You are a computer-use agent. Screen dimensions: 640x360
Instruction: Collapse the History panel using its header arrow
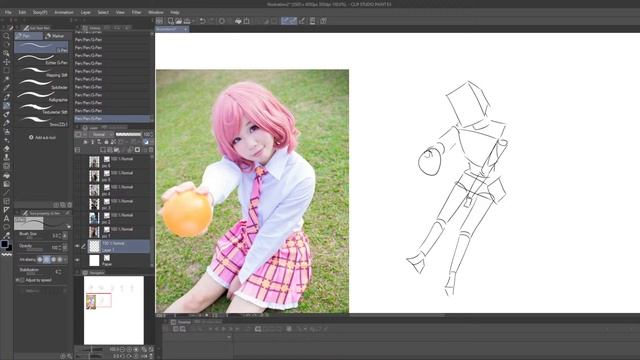click(78, 28)
